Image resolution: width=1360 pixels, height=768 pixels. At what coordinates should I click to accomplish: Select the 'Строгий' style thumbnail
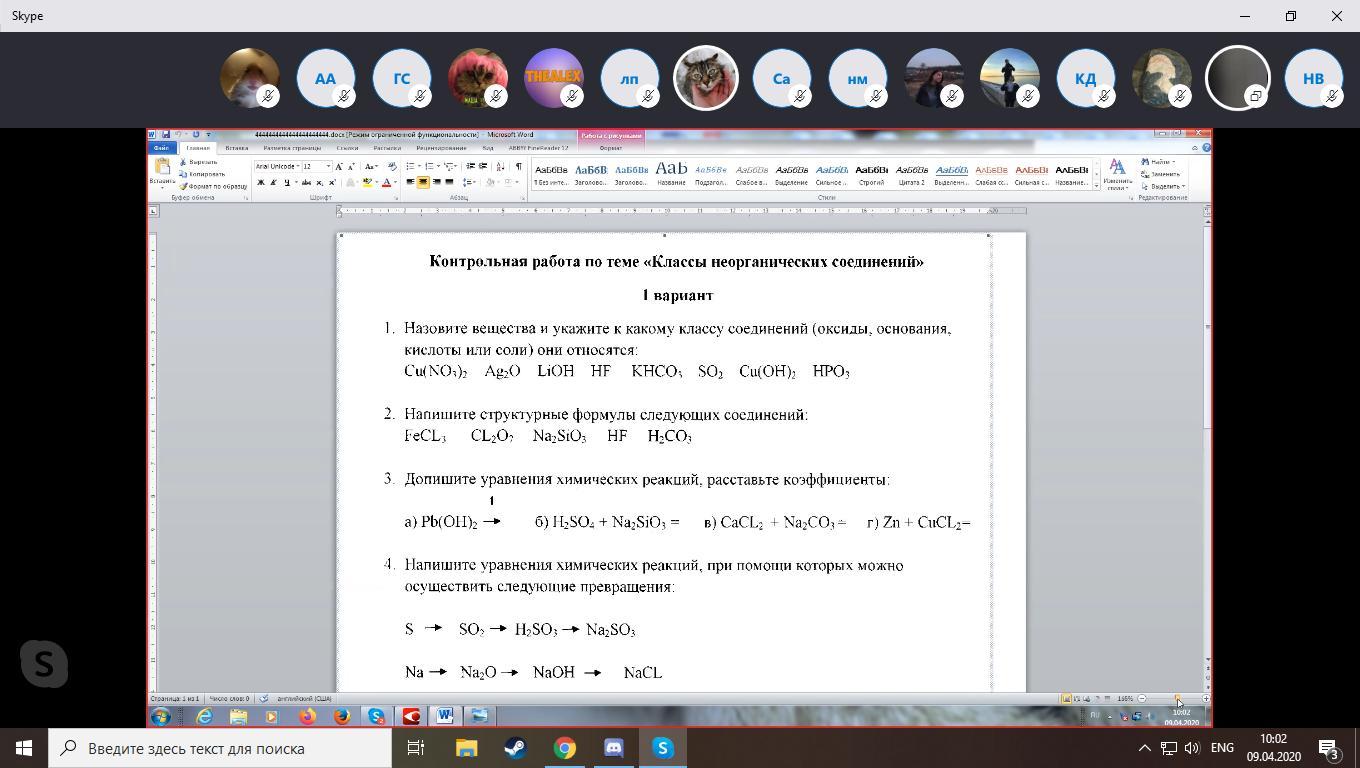(x=871, y=175)
